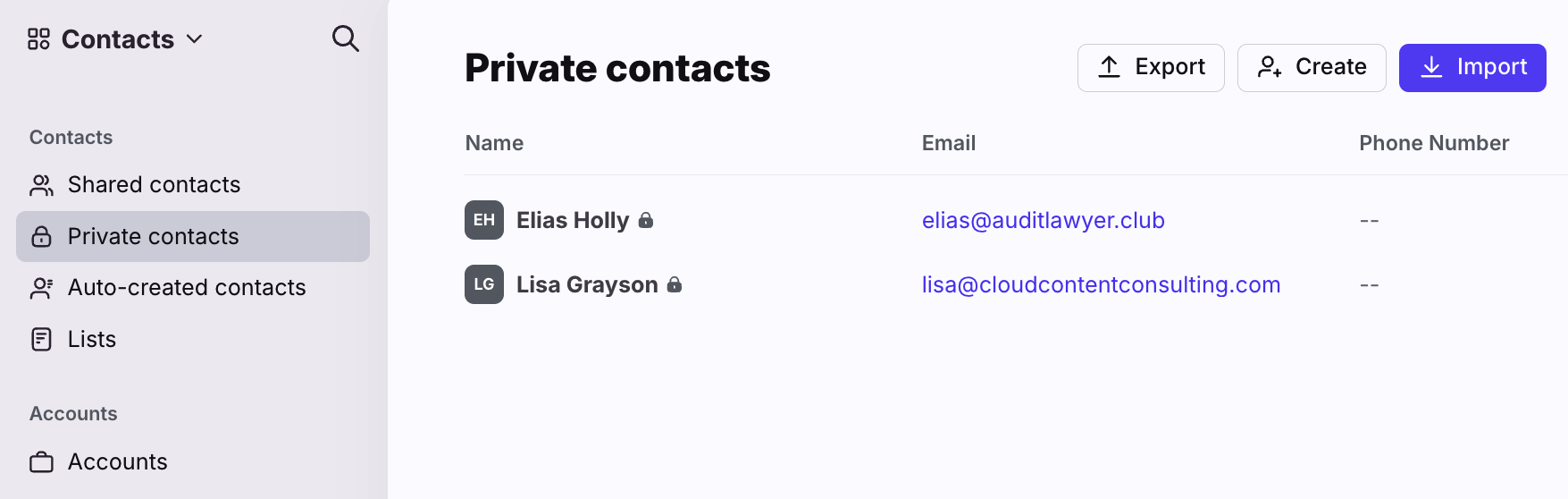Click the Shared contacts people icon
The image size is (1568, 499).
point(41,185)
